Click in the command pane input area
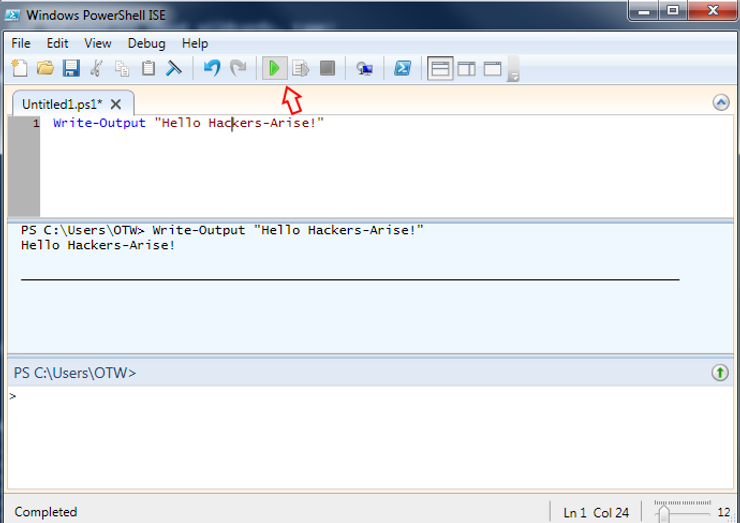Viewport: 740px width, 523px height. tap(370, 437)
